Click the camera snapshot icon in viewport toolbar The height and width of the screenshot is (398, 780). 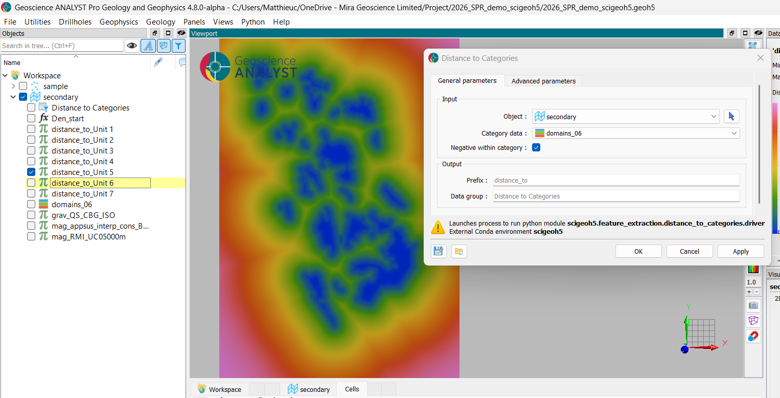pos(753,305)
